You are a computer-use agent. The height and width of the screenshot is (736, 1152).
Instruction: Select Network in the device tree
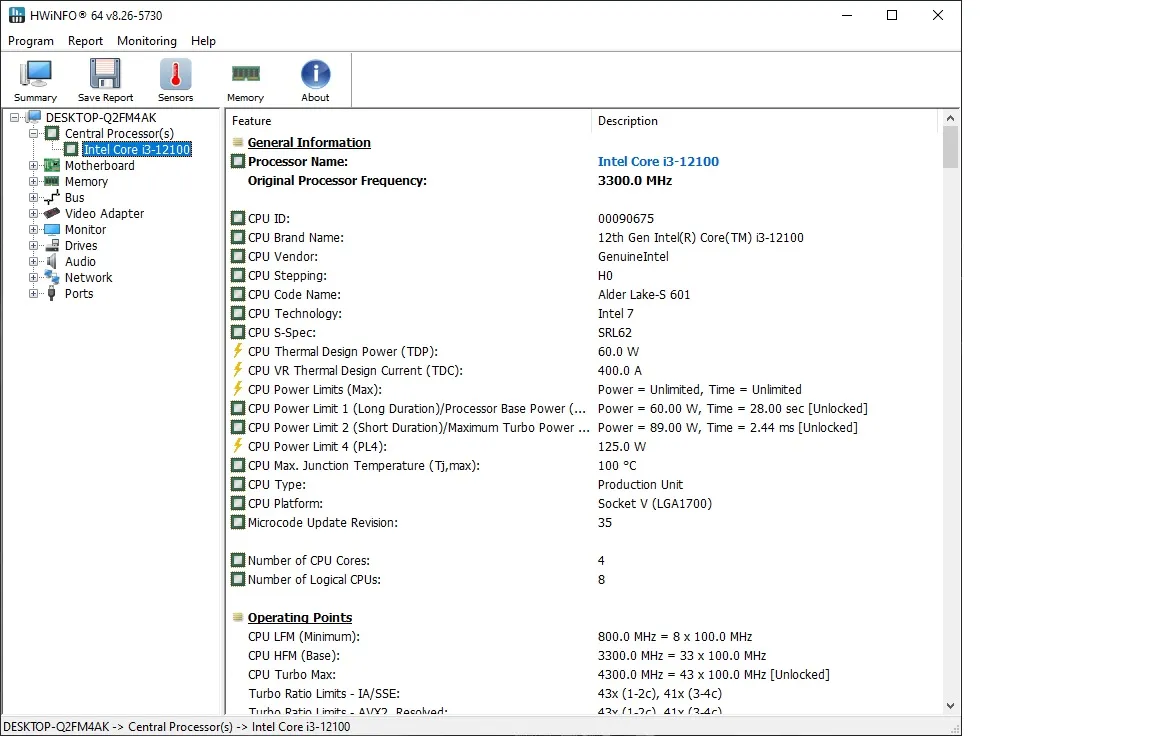(x=88, y=277)
